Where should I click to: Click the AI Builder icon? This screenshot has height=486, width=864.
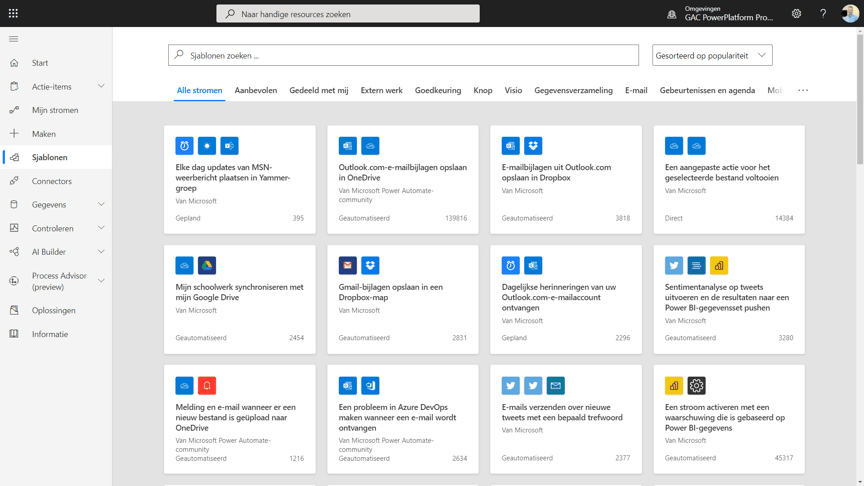[x=14, y=252]
